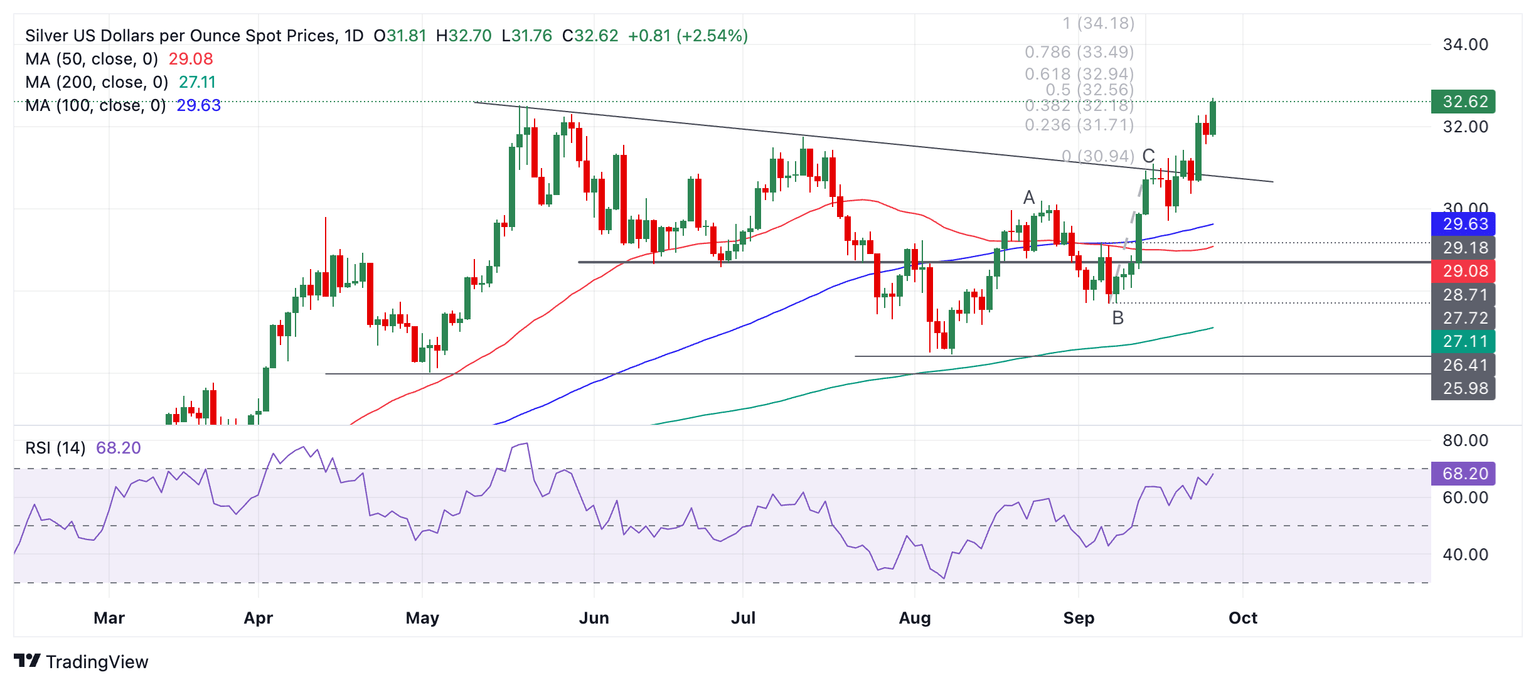Select the 26.41 horizontal line price label
Viewport: 1536px width, 685px height.
[x=1463, y=365]
